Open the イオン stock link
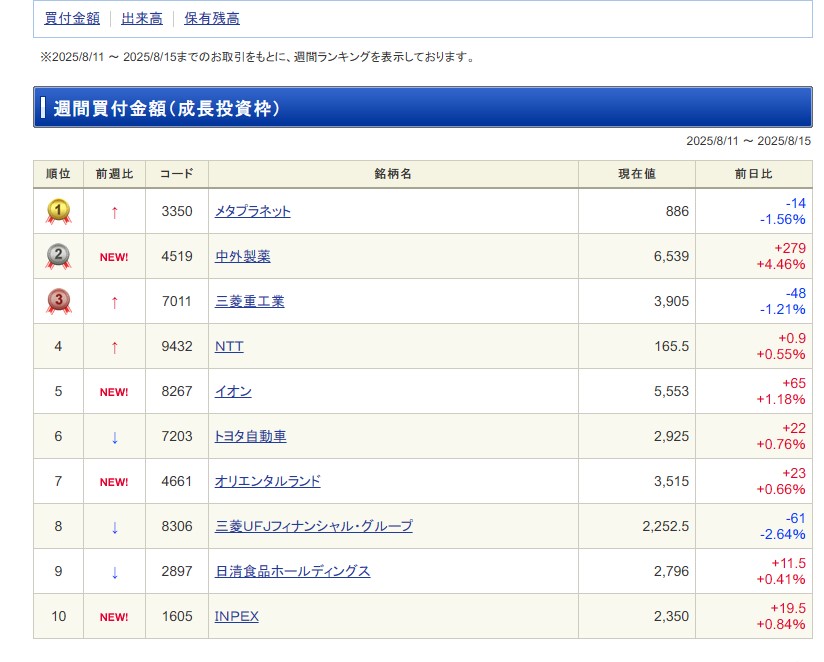824x662 pixels. [233, 391]
